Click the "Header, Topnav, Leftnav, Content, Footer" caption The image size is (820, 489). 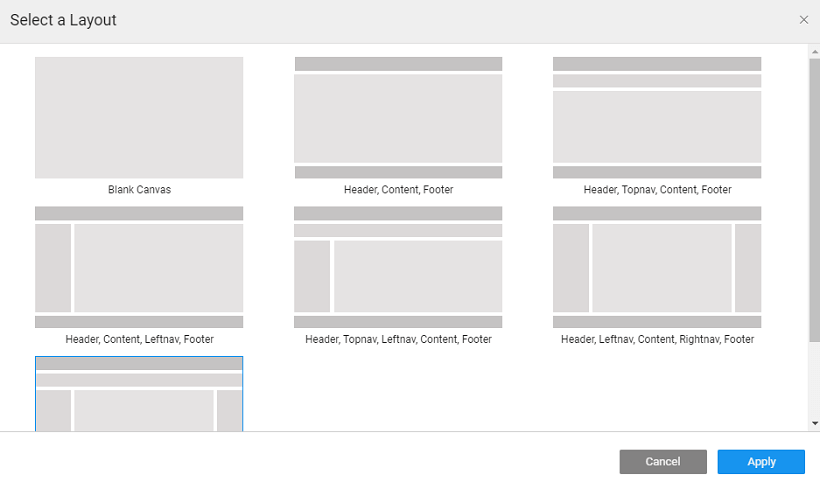(398, 340)
